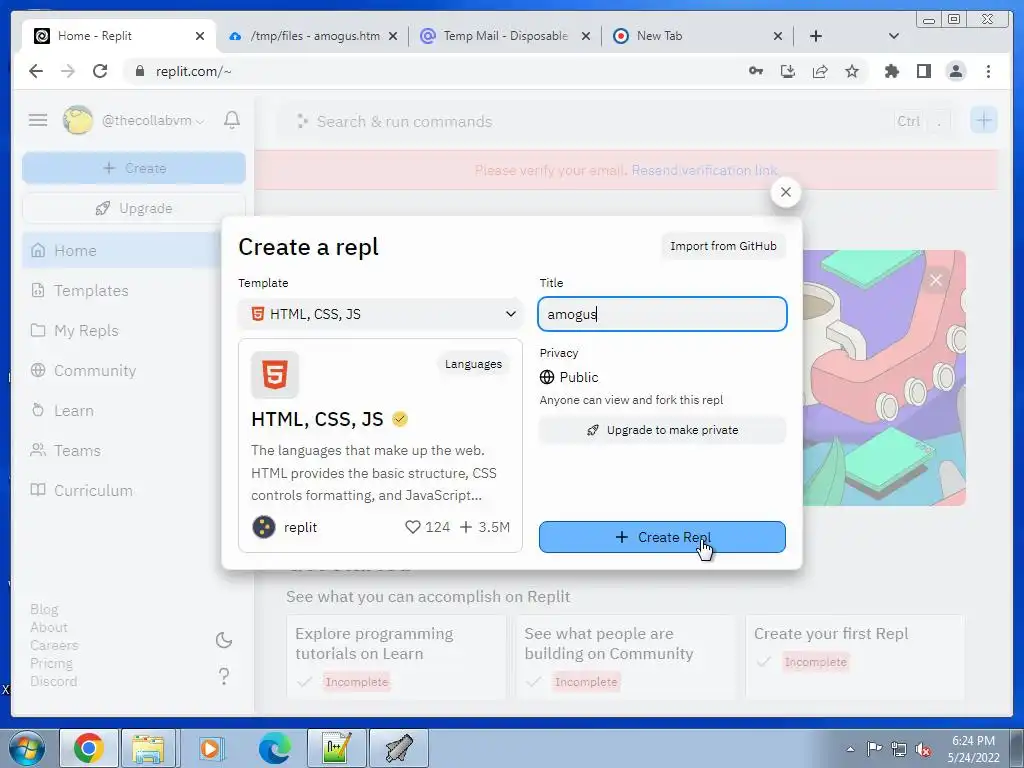The width and height of the screenshot is (1024, 768).
Task: Open the saved passwords key icon
Action: (756, 71)
